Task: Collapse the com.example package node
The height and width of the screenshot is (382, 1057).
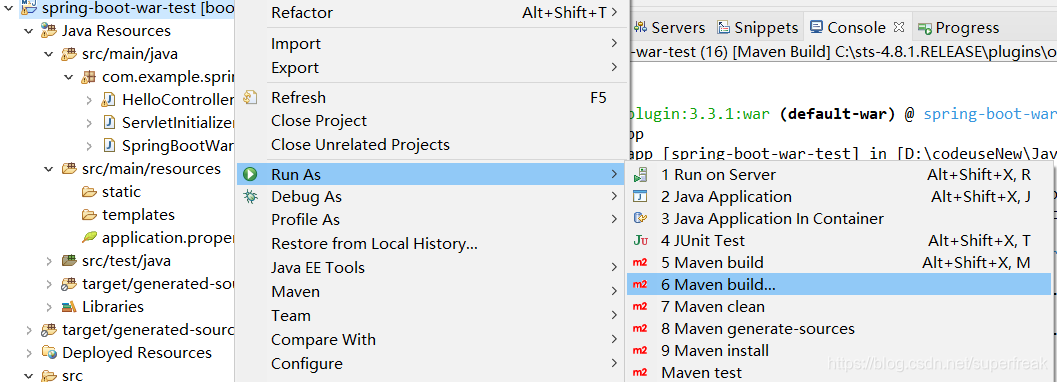Action: pos(69,77)
